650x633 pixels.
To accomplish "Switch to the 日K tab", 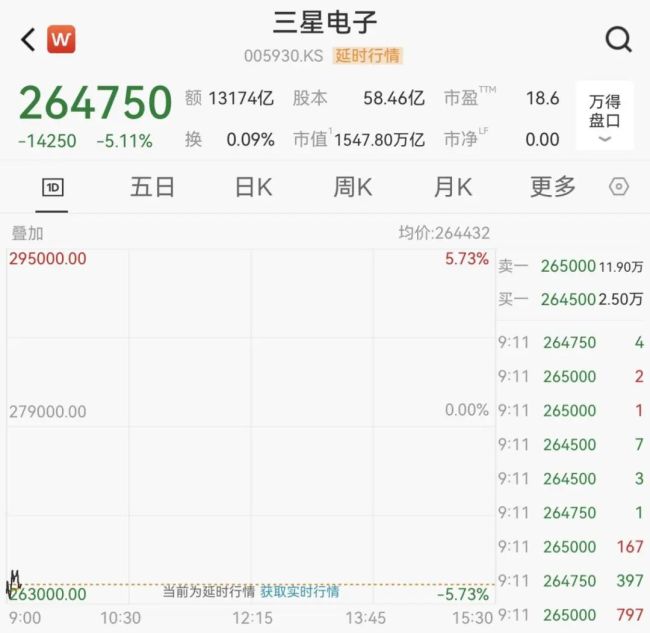I will tap(254, 187).
